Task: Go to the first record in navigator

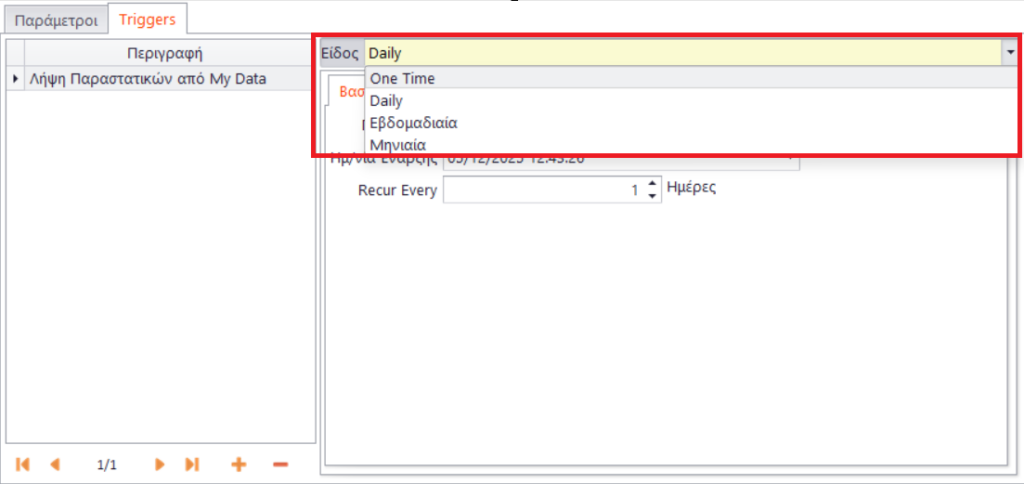Action: click(x=22, y=465)
